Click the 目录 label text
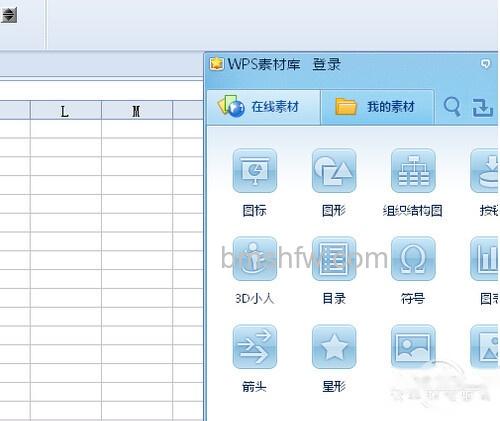 [x=334, y=298]
